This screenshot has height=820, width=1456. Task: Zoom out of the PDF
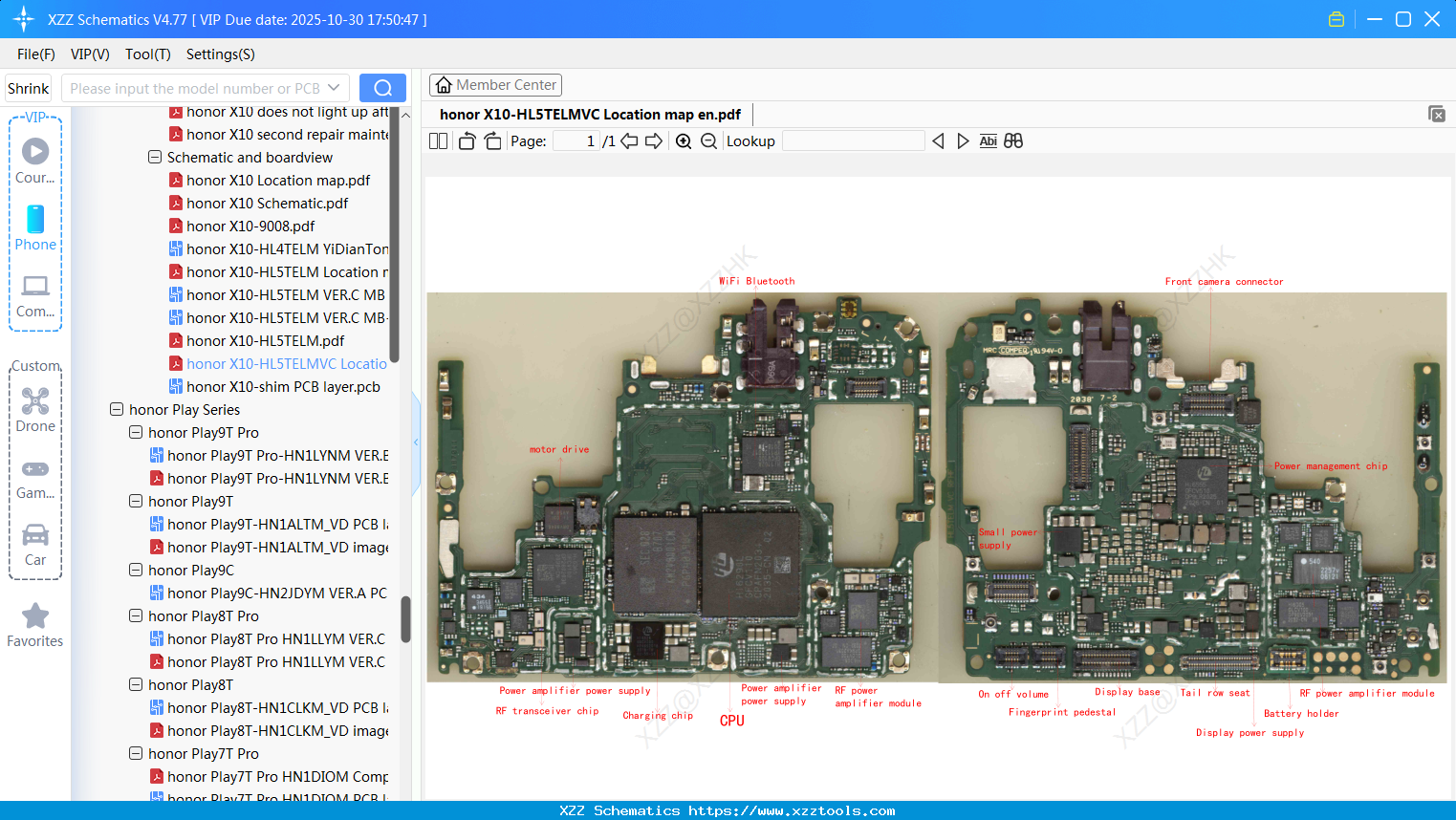click(708, 141)
